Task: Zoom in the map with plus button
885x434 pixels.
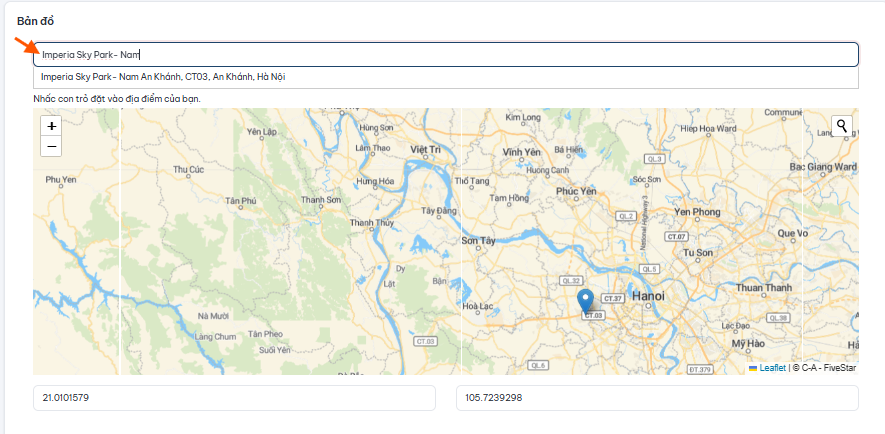Action: pyautogui.click(x=51, y=126)
